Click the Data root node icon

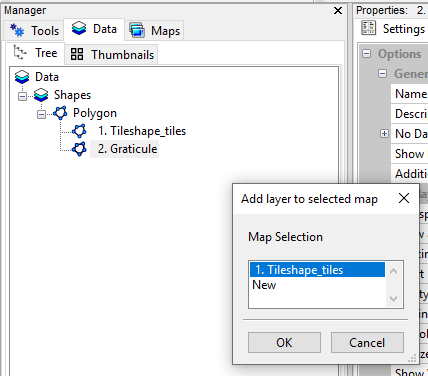tap(22, 77)
